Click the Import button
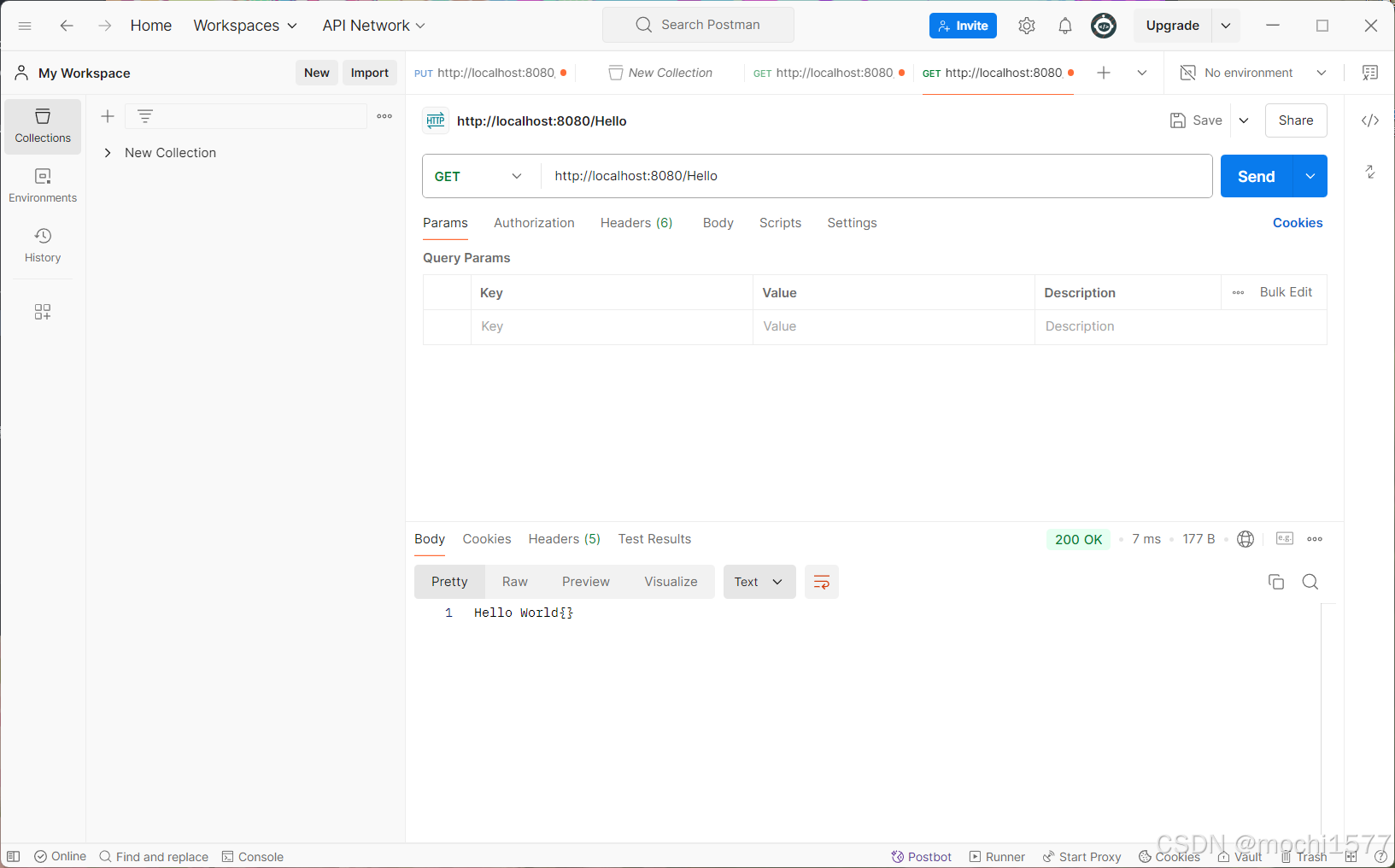 point(370,73)
